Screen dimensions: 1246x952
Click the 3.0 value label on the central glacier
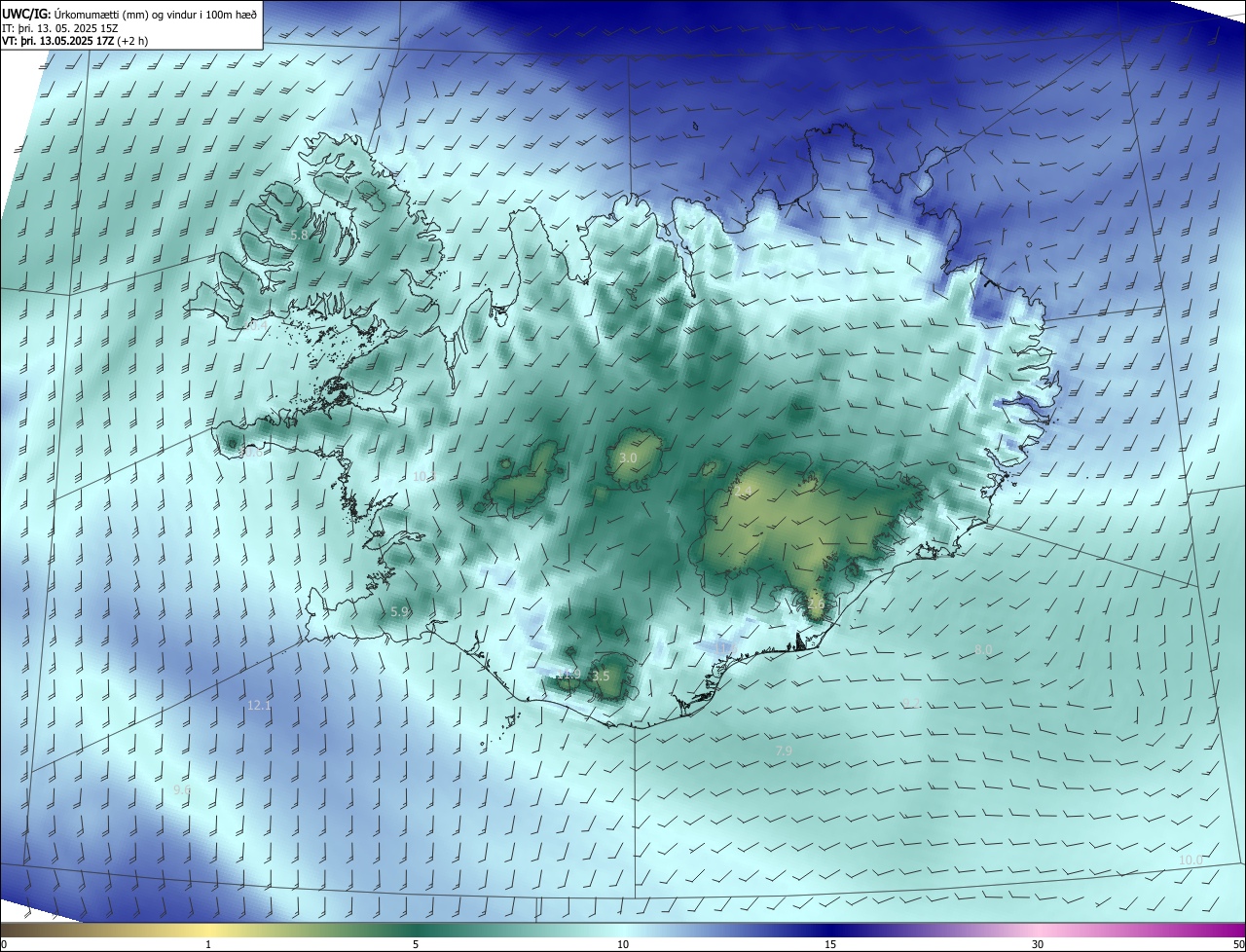click(x=628, y=458)
